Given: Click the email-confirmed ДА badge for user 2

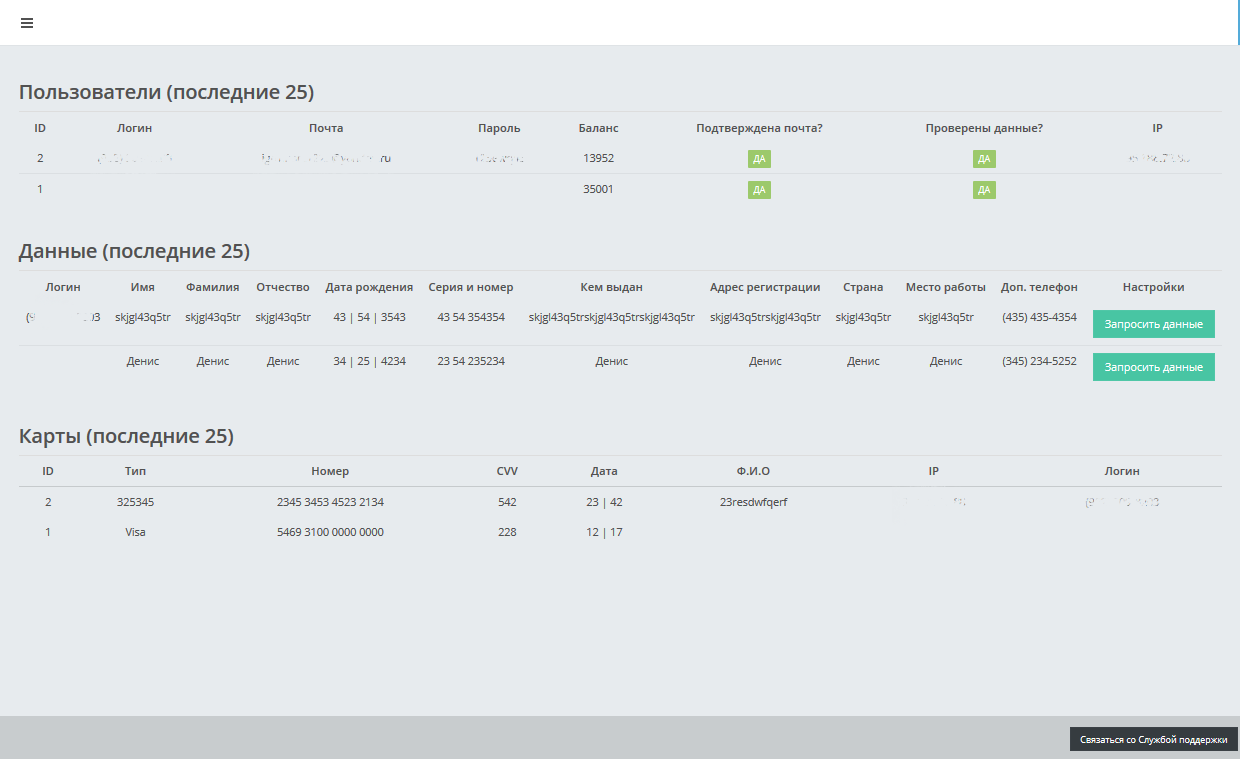Looking at the screenshot, I should point(759,159).
